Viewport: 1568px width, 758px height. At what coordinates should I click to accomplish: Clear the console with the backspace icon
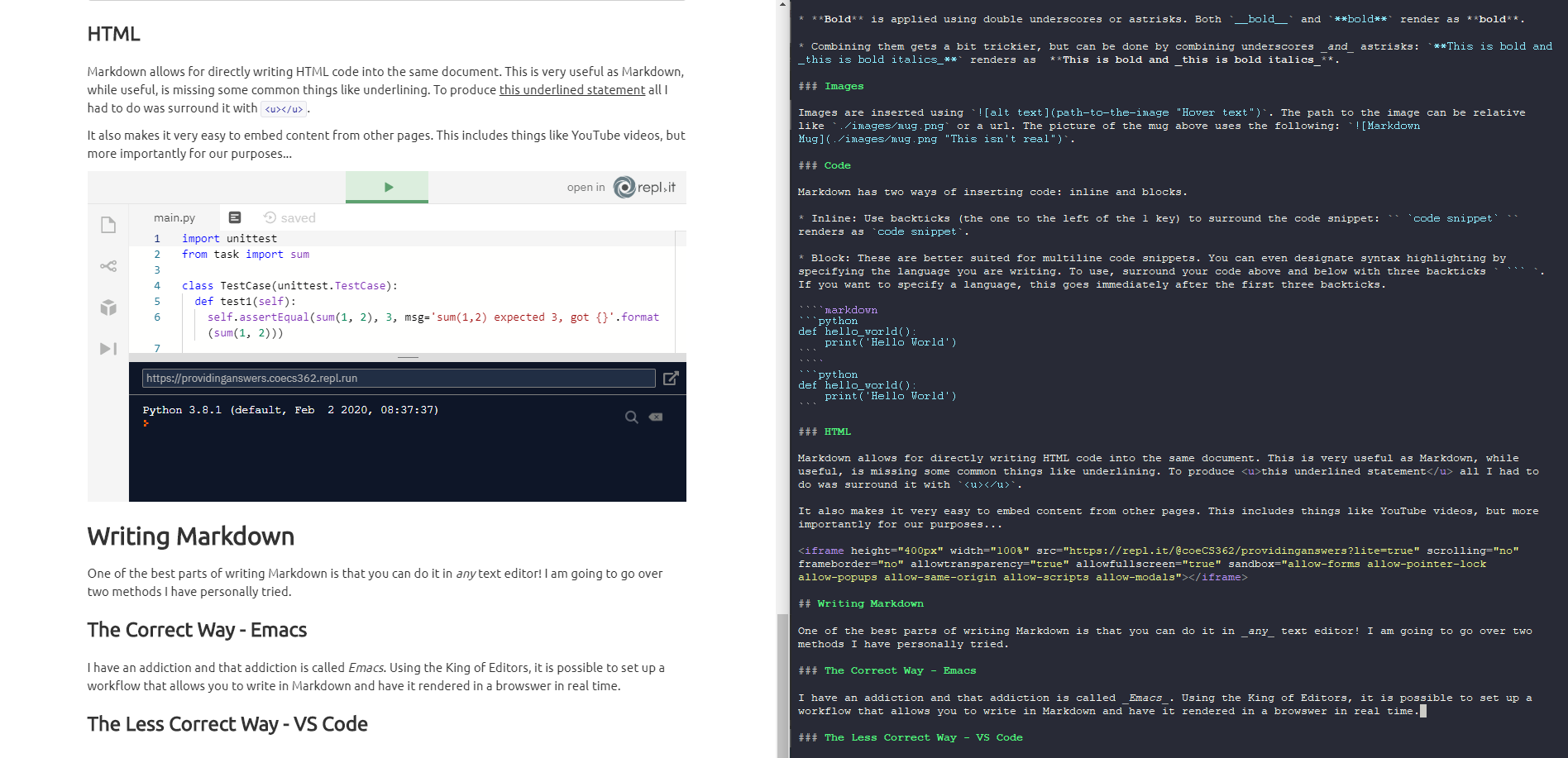click(656, 417)
